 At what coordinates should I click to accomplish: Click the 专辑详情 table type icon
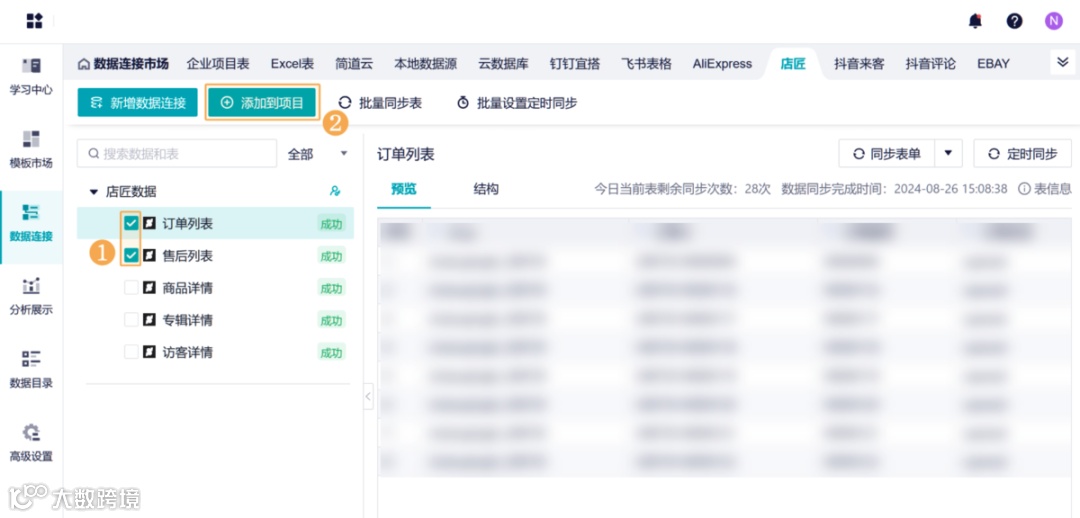pyautogui.click(x=149, y=320)
